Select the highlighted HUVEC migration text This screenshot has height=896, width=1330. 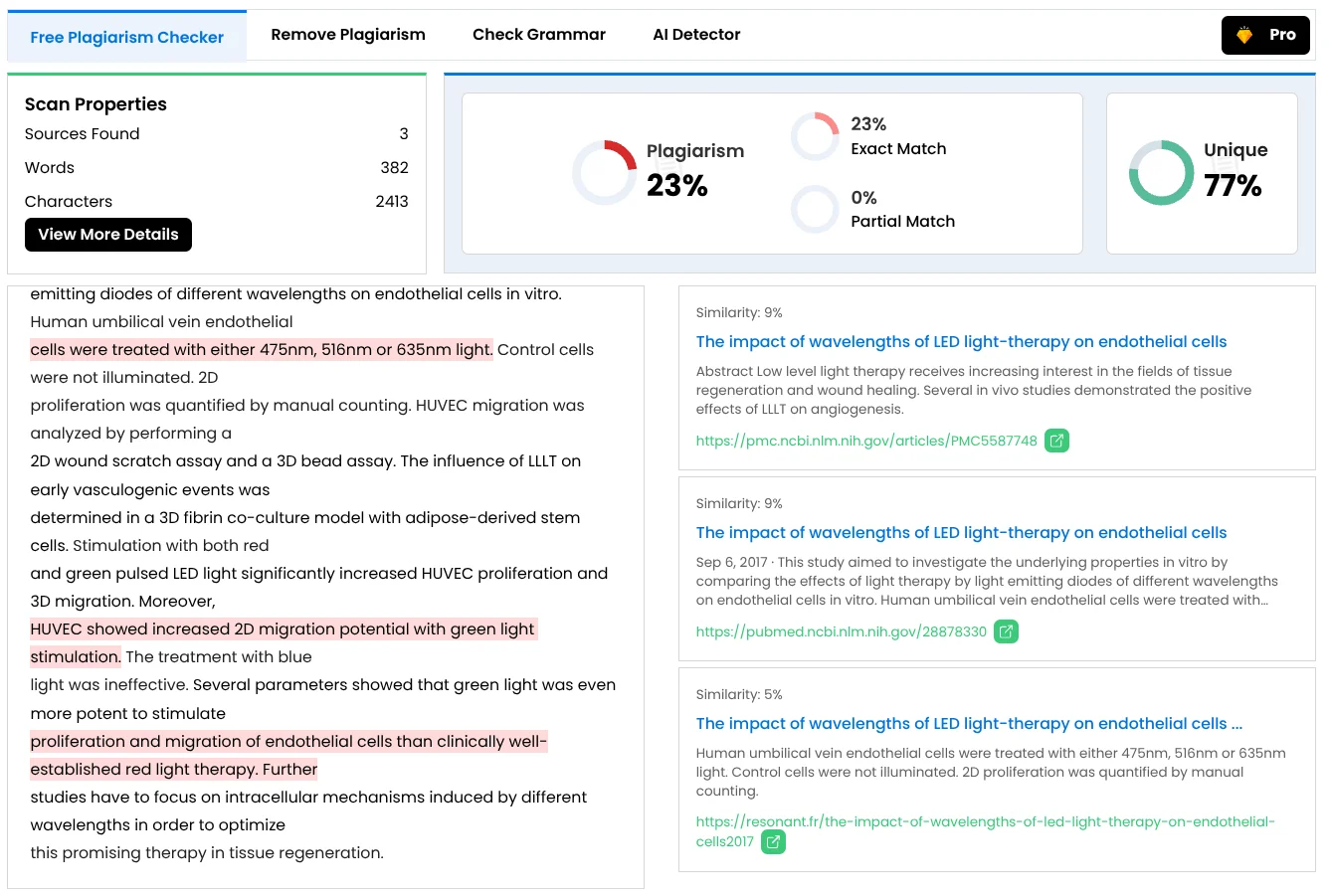point(284,628)
